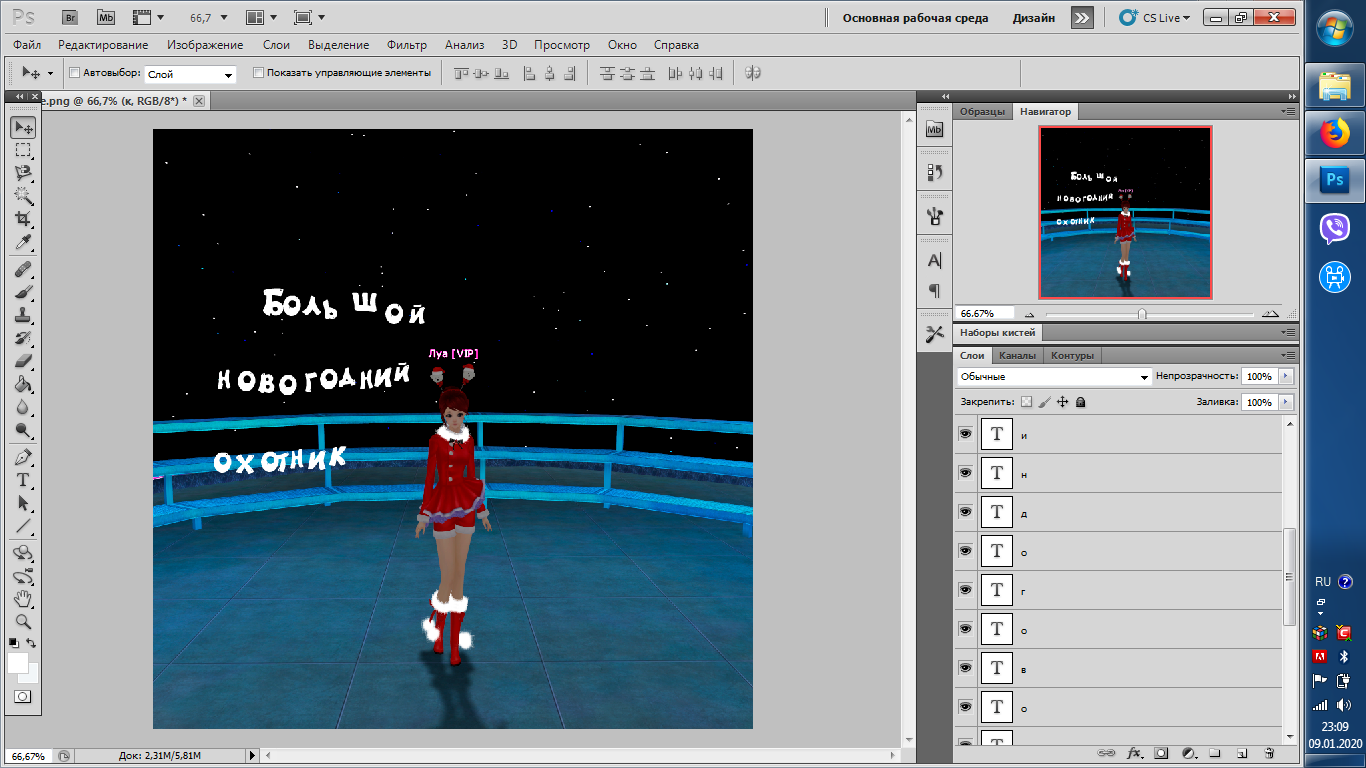The image size is (1366, 768).
Task: Select the Horizontal Type tool
Action: 23,480
